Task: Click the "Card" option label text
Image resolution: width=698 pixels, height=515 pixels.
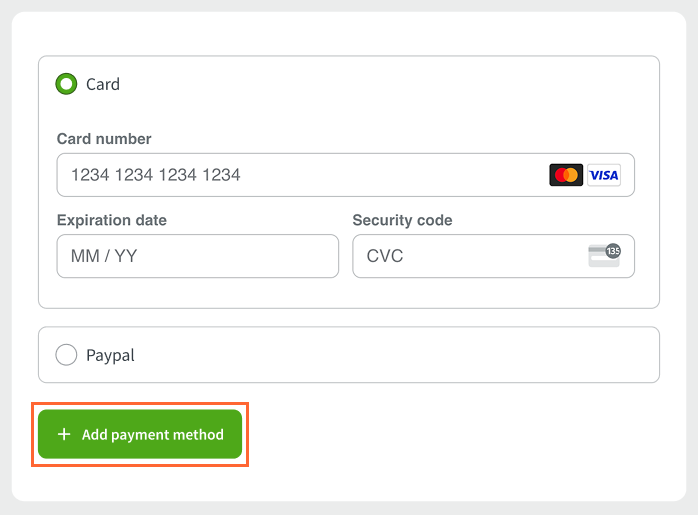Action: [103, 84]
